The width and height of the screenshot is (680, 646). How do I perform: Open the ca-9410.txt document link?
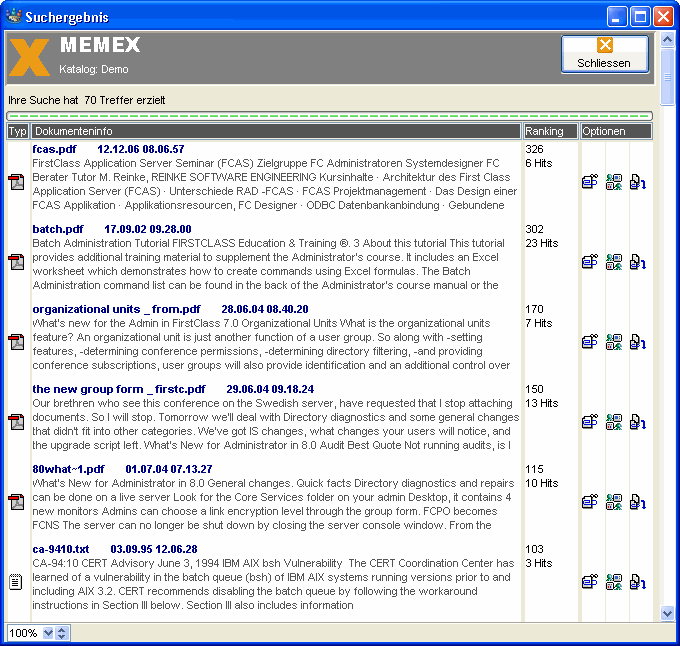coord(61,549)
